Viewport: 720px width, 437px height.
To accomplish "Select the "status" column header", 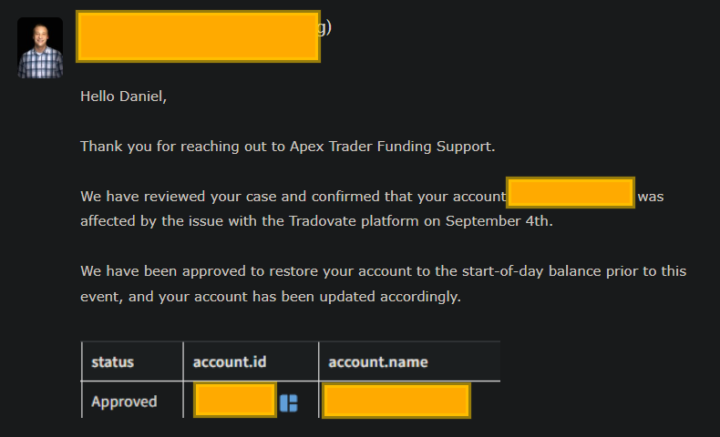I will pyautogui.click(x=112, y=361).
